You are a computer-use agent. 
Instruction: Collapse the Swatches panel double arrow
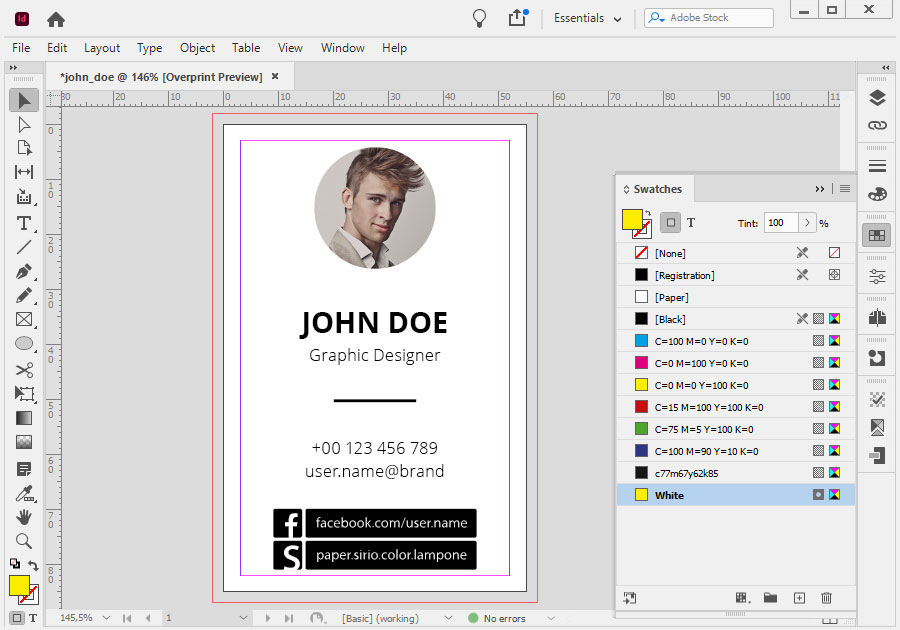coord(820,189)
